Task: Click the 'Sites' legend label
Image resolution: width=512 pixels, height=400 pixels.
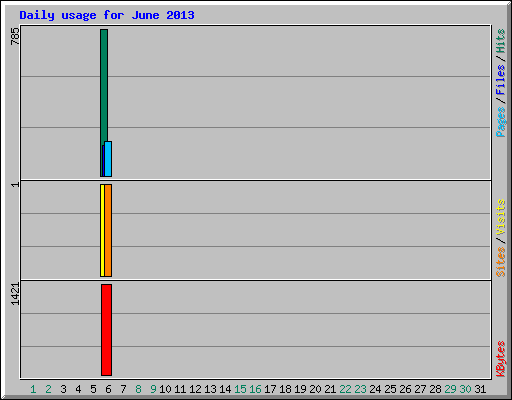Action: [x=500, y=262]
